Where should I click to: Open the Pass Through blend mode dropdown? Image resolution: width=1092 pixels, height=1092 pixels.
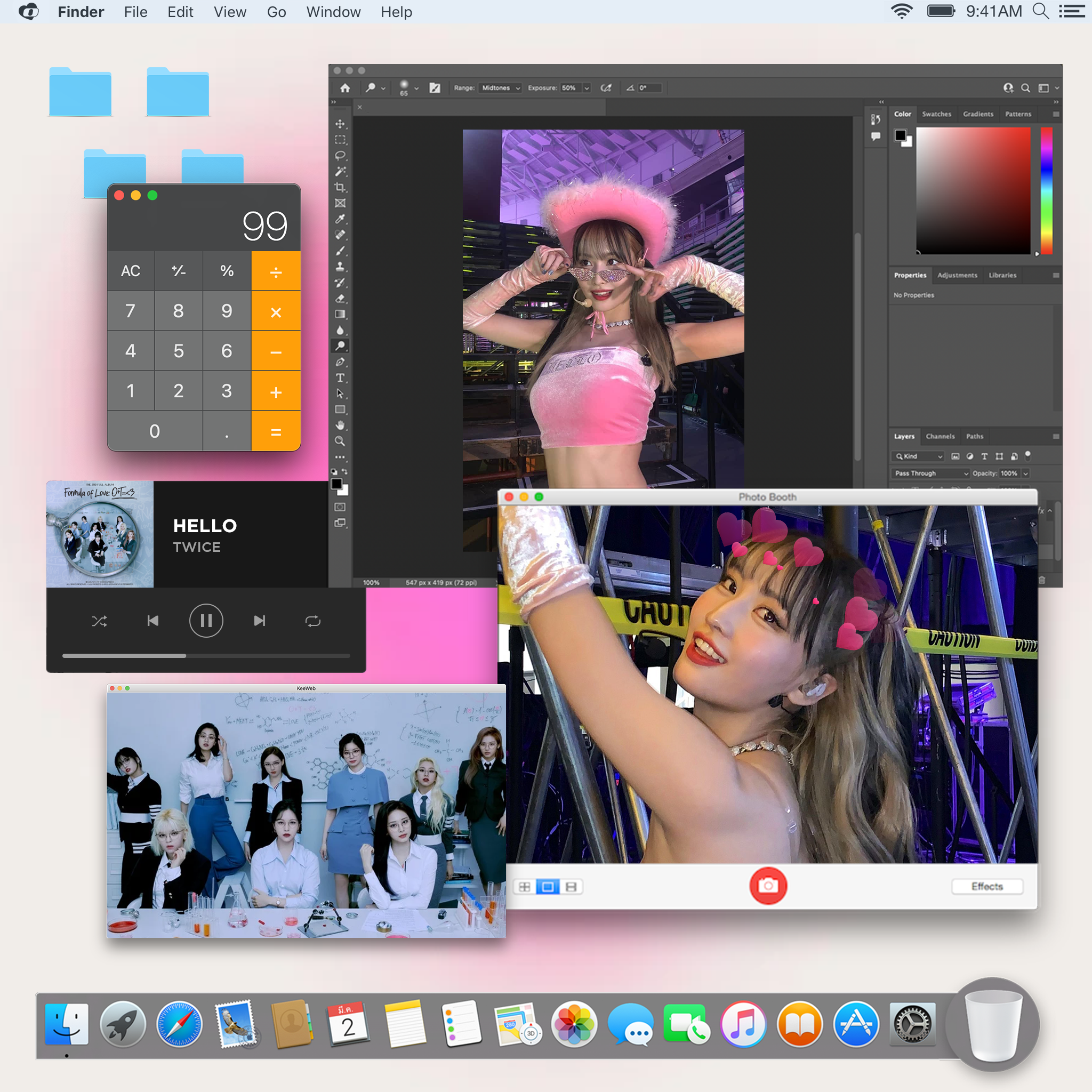pos(931,473)
